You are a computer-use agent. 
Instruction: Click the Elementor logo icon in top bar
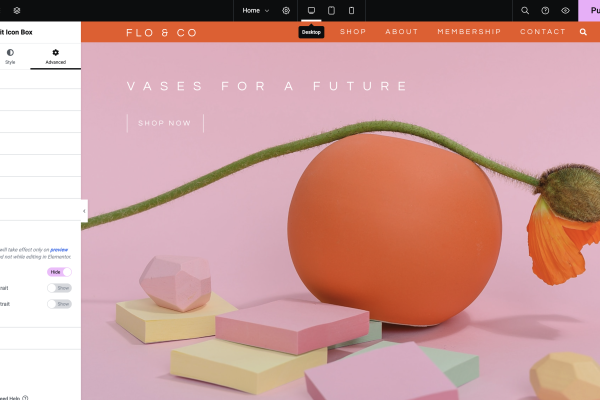tap(17, 11)
